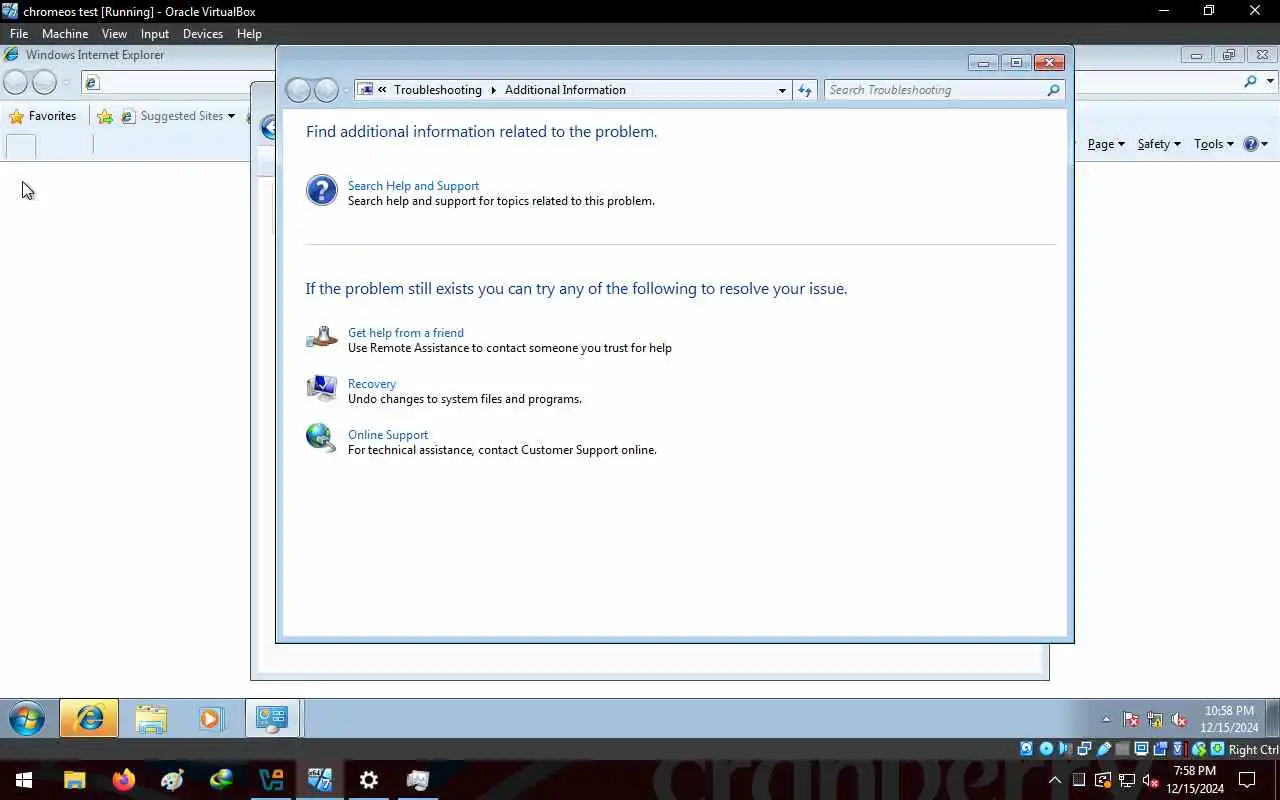Screen dimensions: 1280x800
Task: Click the Internet Explorer address bar field
Action: tap(180, 82)
